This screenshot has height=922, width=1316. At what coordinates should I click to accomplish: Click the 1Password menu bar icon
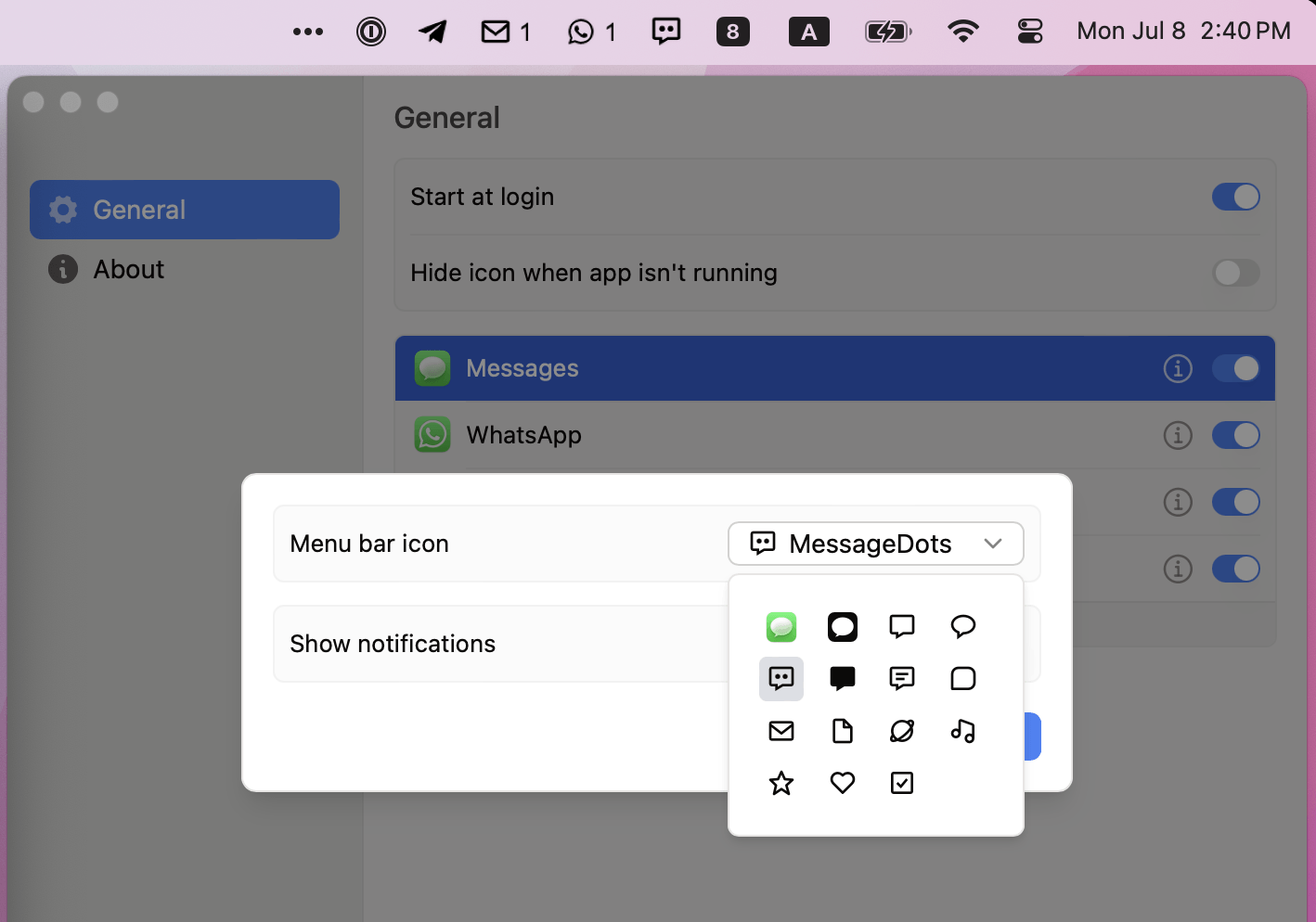[371, 32]
